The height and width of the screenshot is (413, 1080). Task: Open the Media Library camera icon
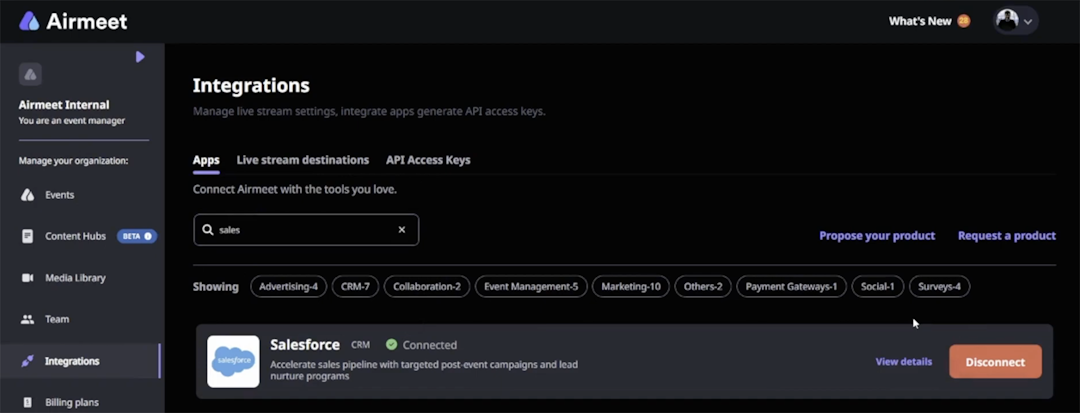coord(28,278)
